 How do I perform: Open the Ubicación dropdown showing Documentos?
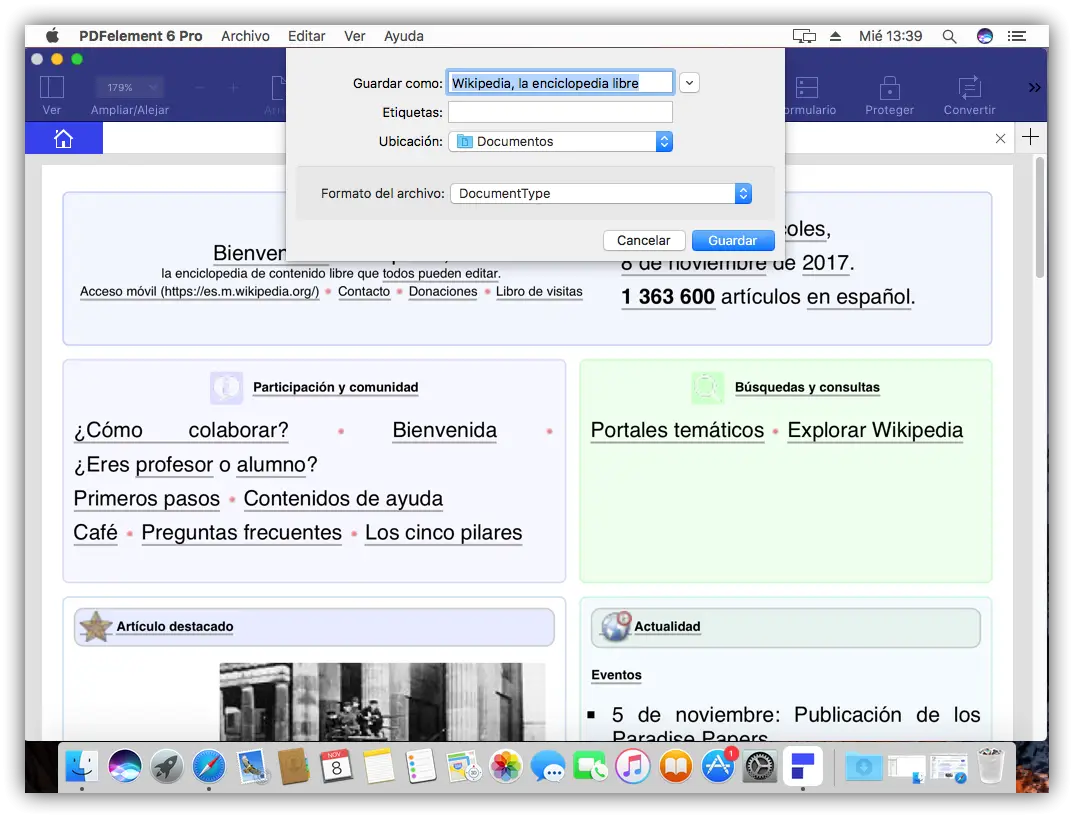(560, 141)
